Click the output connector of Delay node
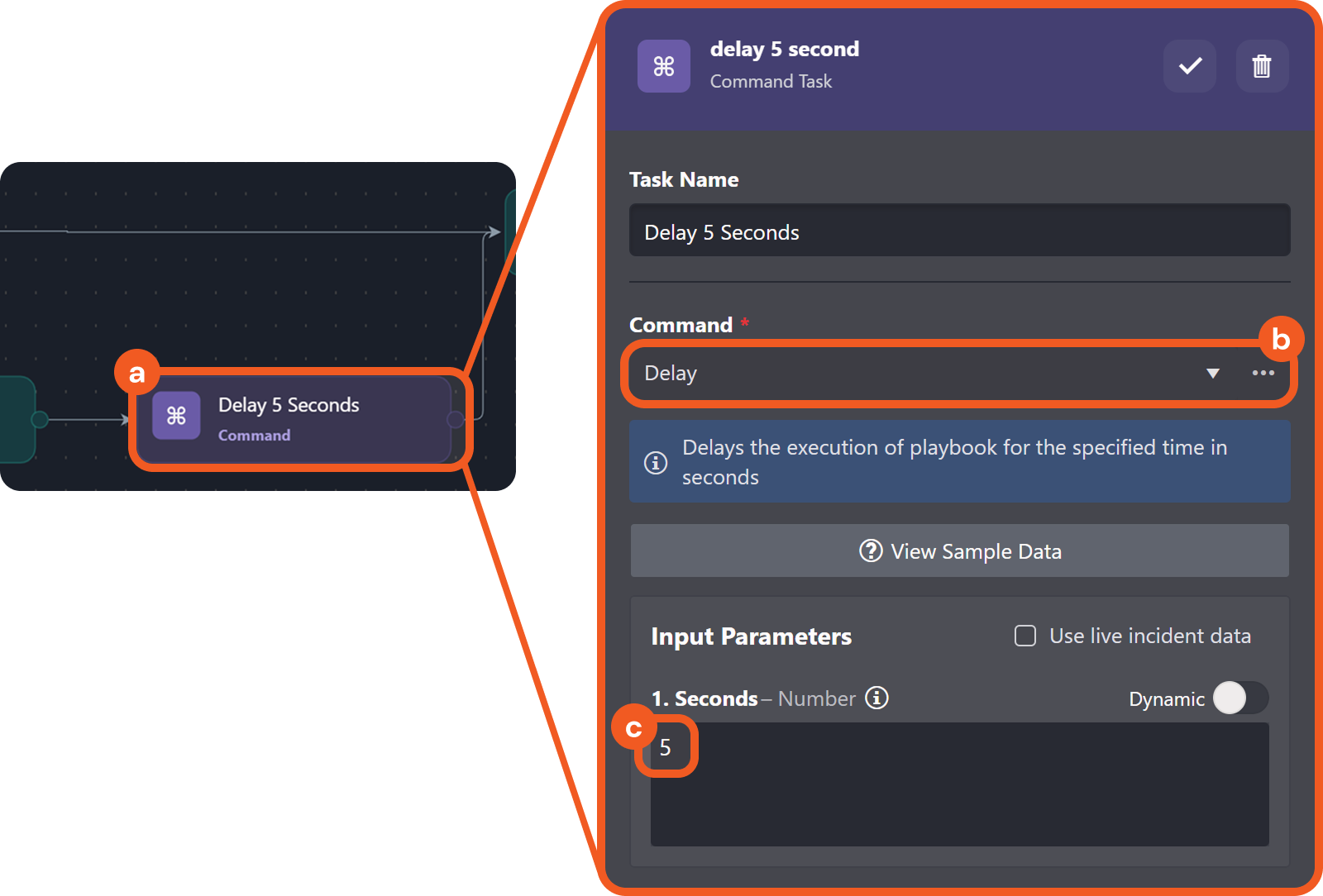 455,420
